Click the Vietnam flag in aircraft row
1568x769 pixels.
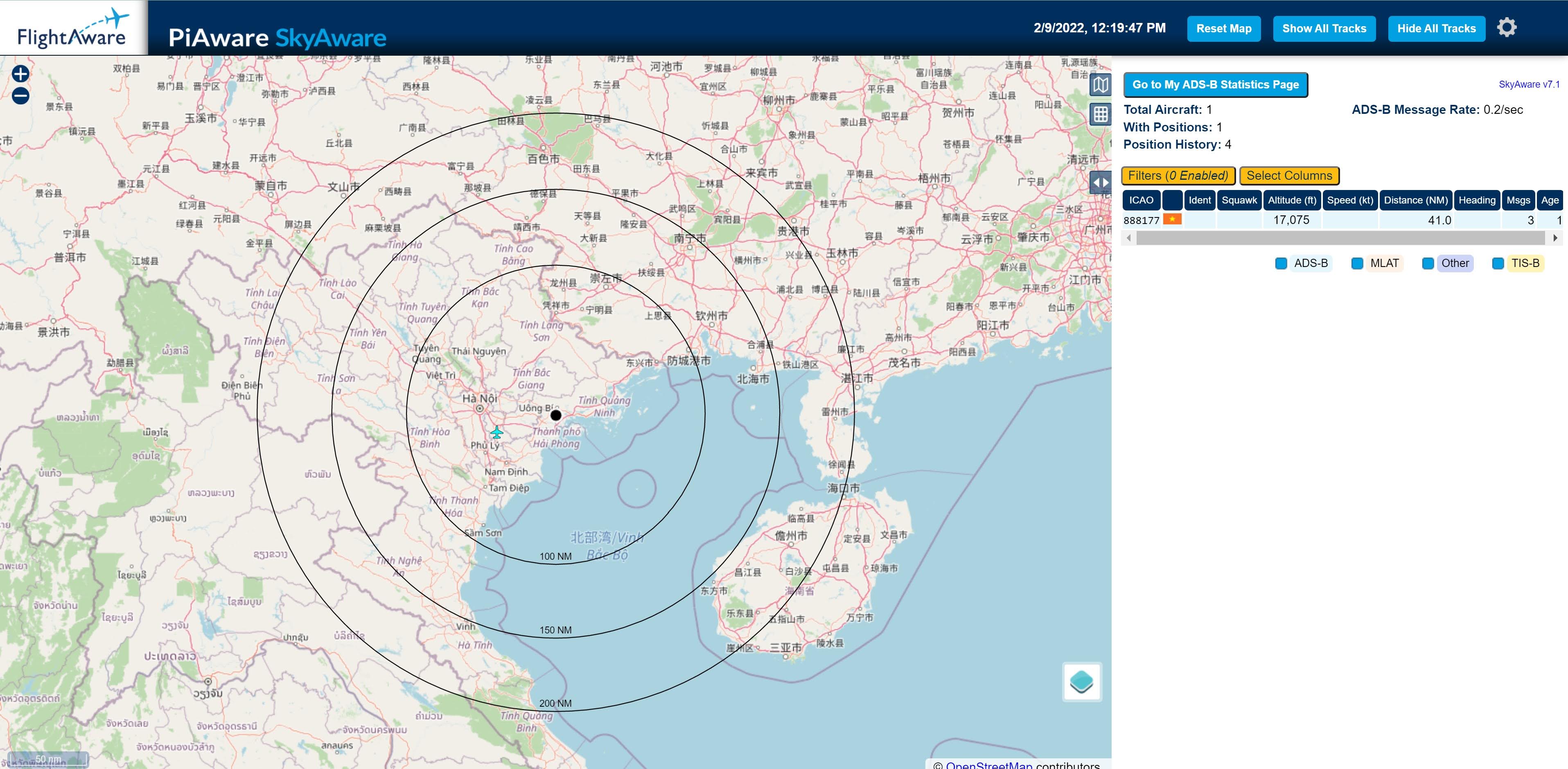point(1172,219)
